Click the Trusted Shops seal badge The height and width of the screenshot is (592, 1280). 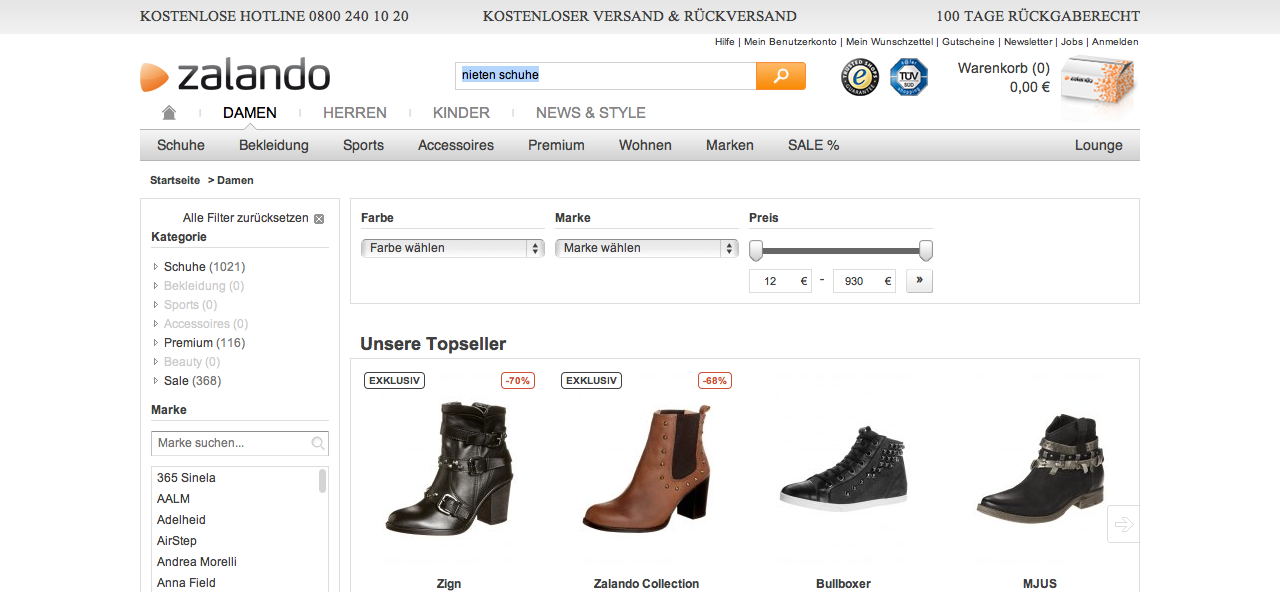[x=860, y=77]
